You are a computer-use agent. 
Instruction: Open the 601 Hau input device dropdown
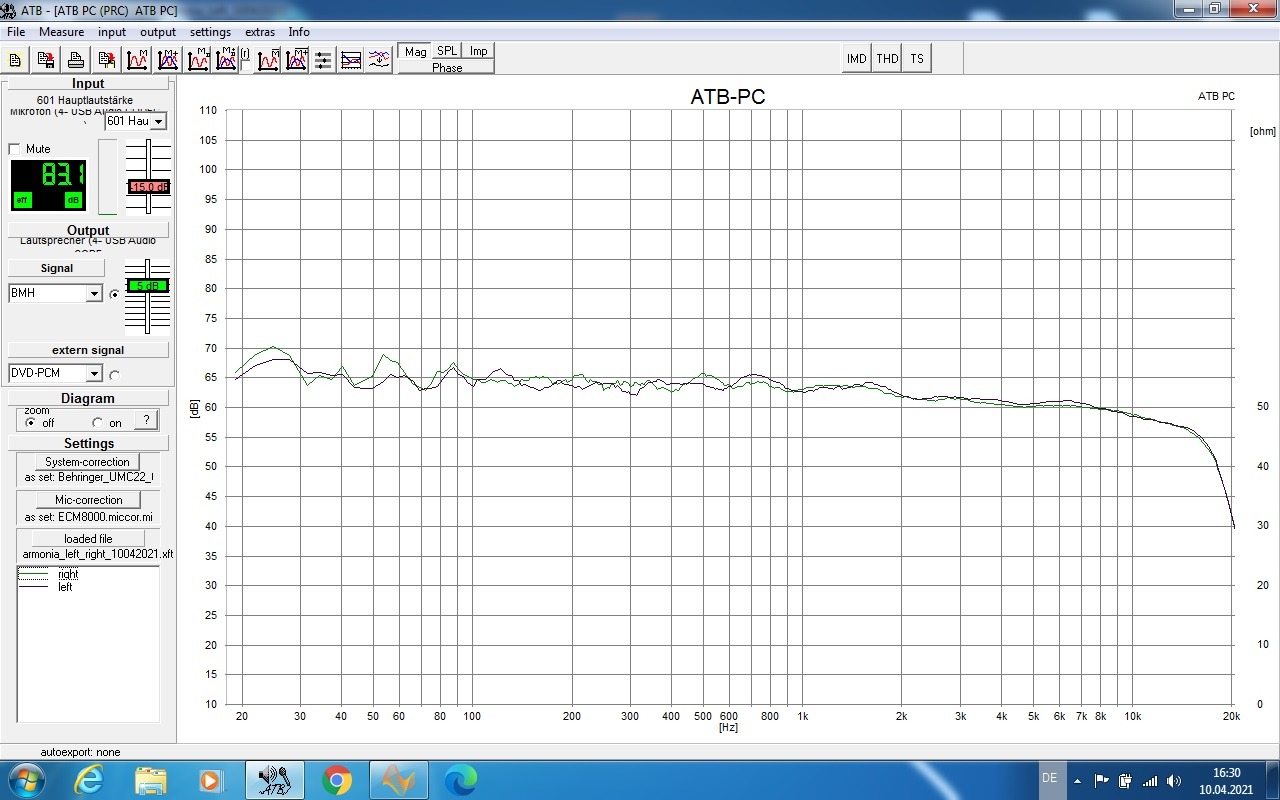159,121
